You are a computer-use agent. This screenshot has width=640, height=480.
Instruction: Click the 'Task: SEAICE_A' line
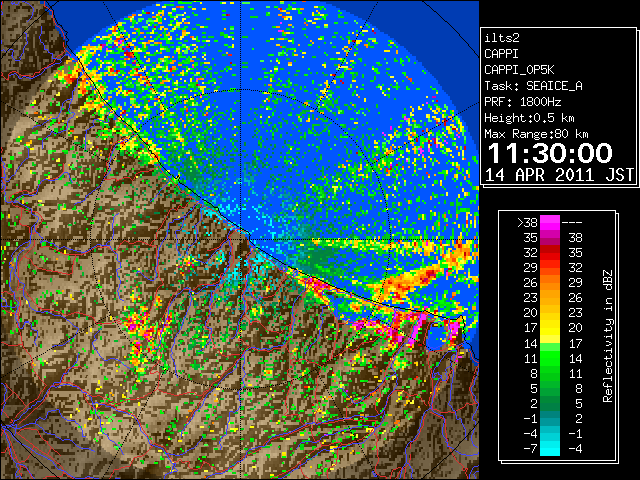point(533,86)
